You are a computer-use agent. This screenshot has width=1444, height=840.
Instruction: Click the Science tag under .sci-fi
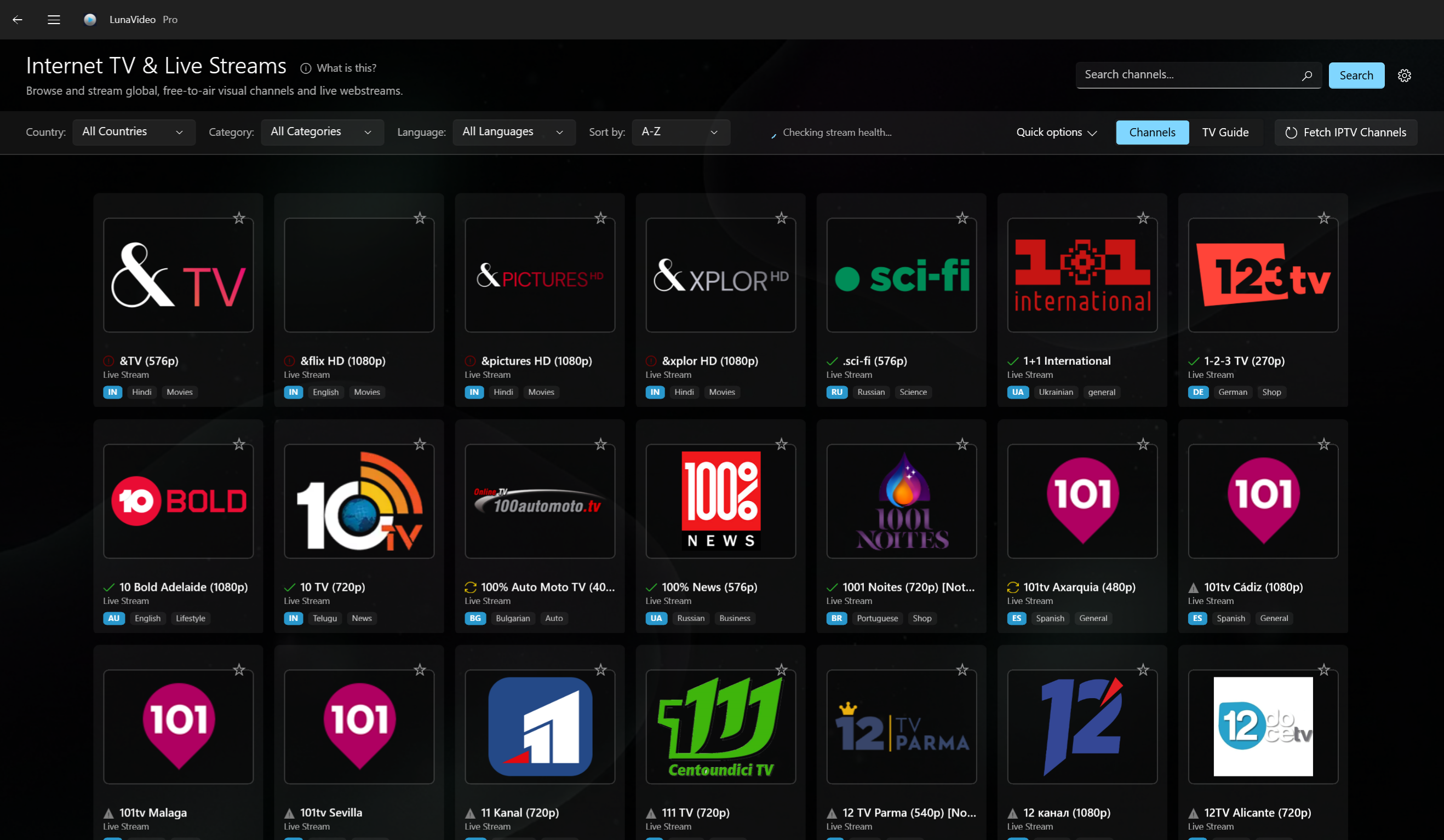coord(913,392)
